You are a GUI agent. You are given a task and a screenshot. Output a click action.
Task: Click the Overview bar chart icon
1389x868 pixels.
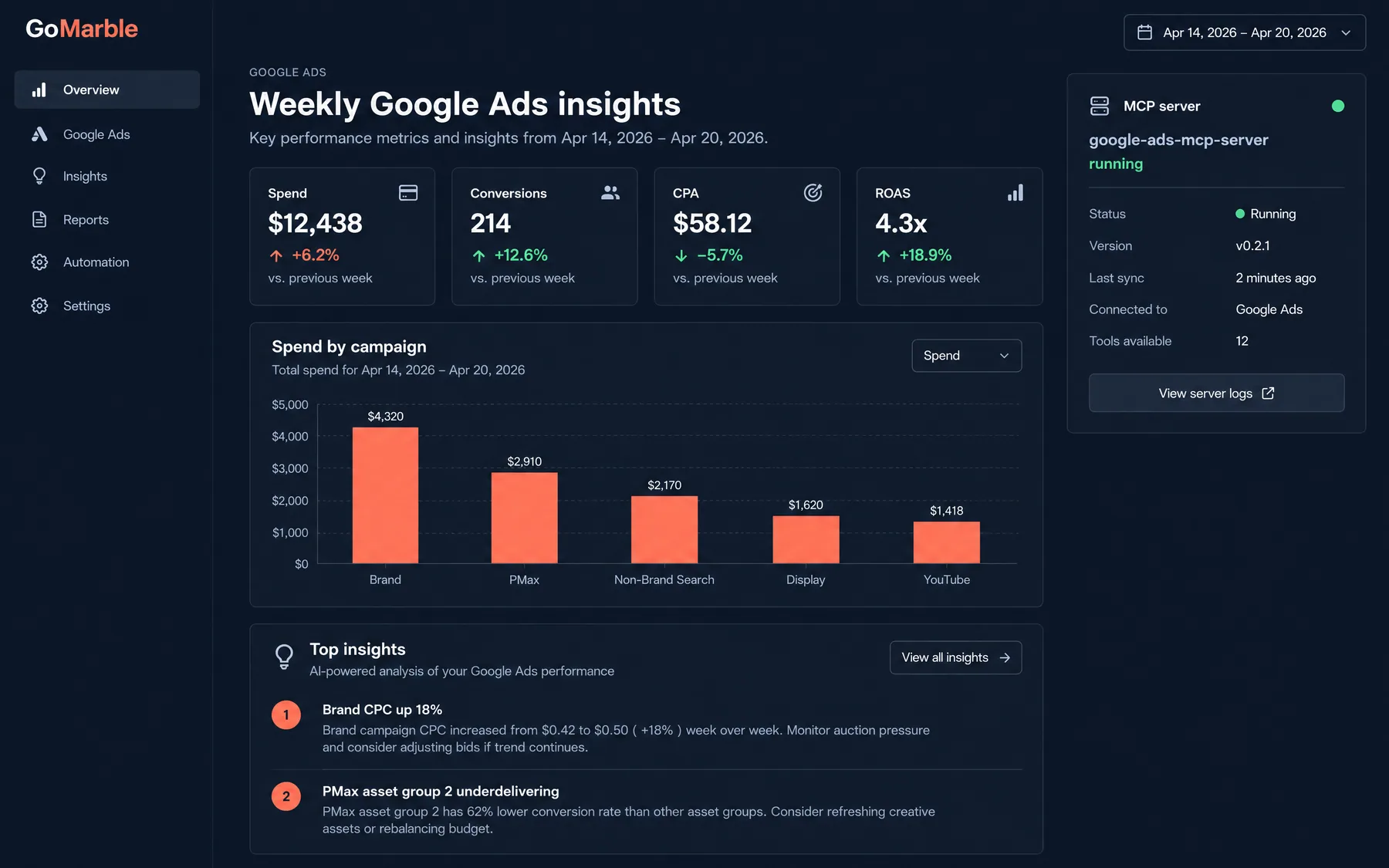[39, 90]
